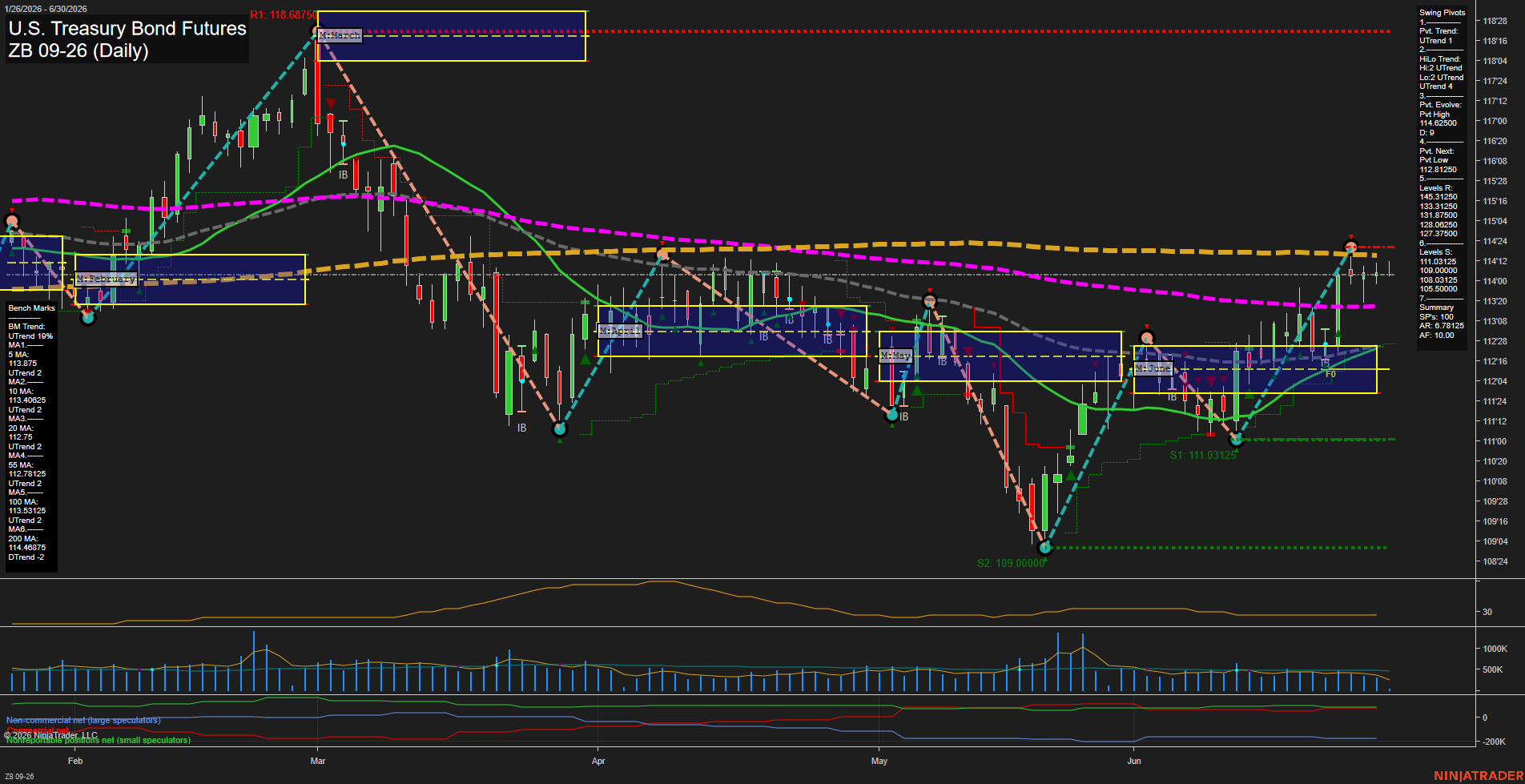
Task: Click the swing pivot low marker at S2 109.00000 line
Action: pos(1044,548)
